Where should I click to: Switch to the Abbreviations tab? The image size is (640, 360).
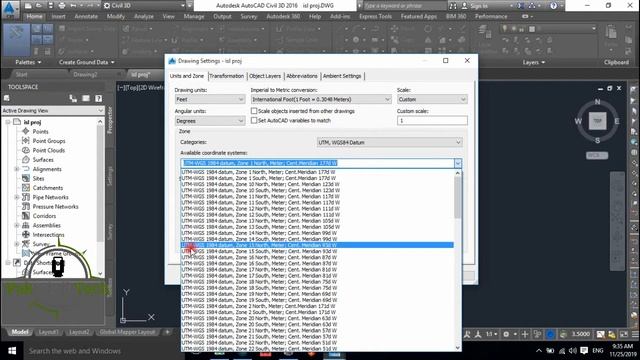302,76
